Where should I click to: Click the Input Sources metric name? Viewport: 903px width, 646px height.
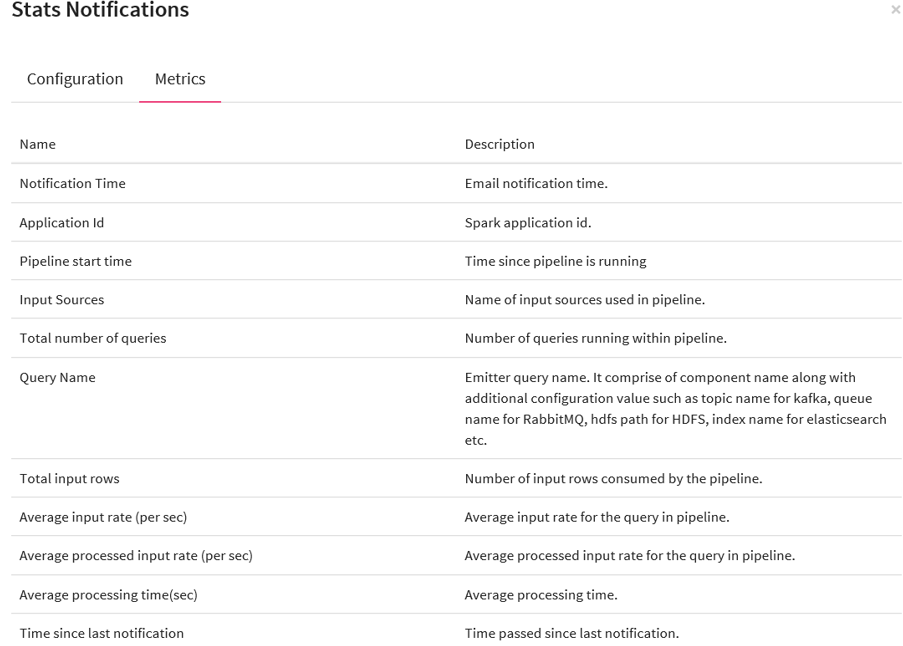[62, 300]
